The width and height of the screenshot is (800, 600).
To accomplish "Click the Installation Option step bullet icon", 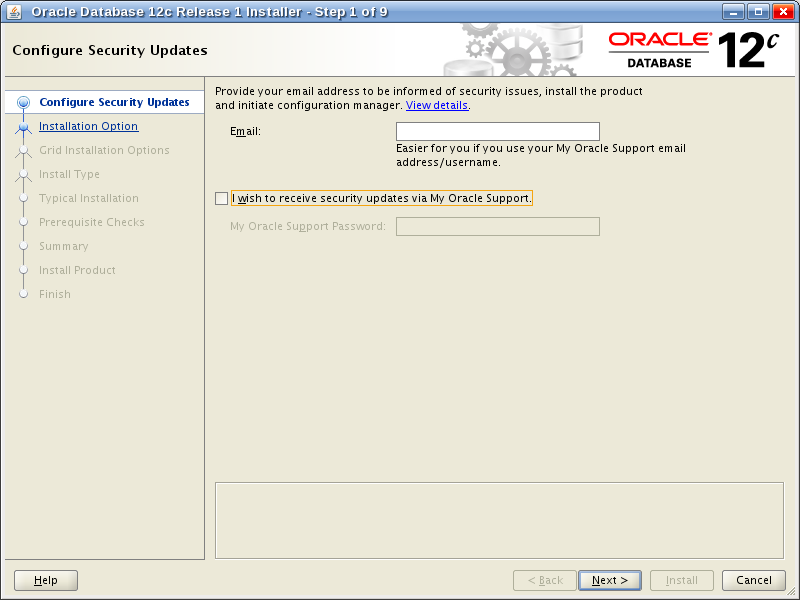I will pyautogui.click(x=24, y=127).
